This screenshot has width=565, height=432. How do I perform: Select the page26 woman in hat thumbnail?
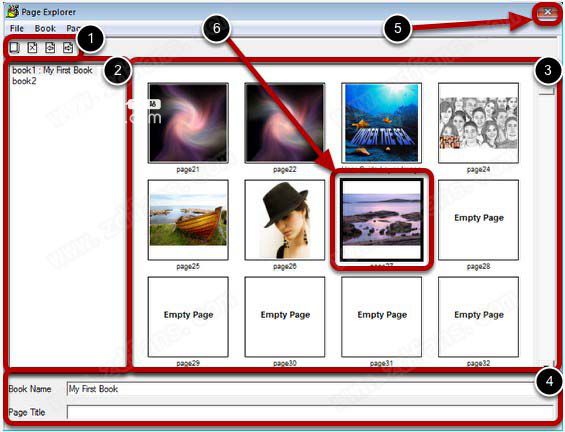285,220
